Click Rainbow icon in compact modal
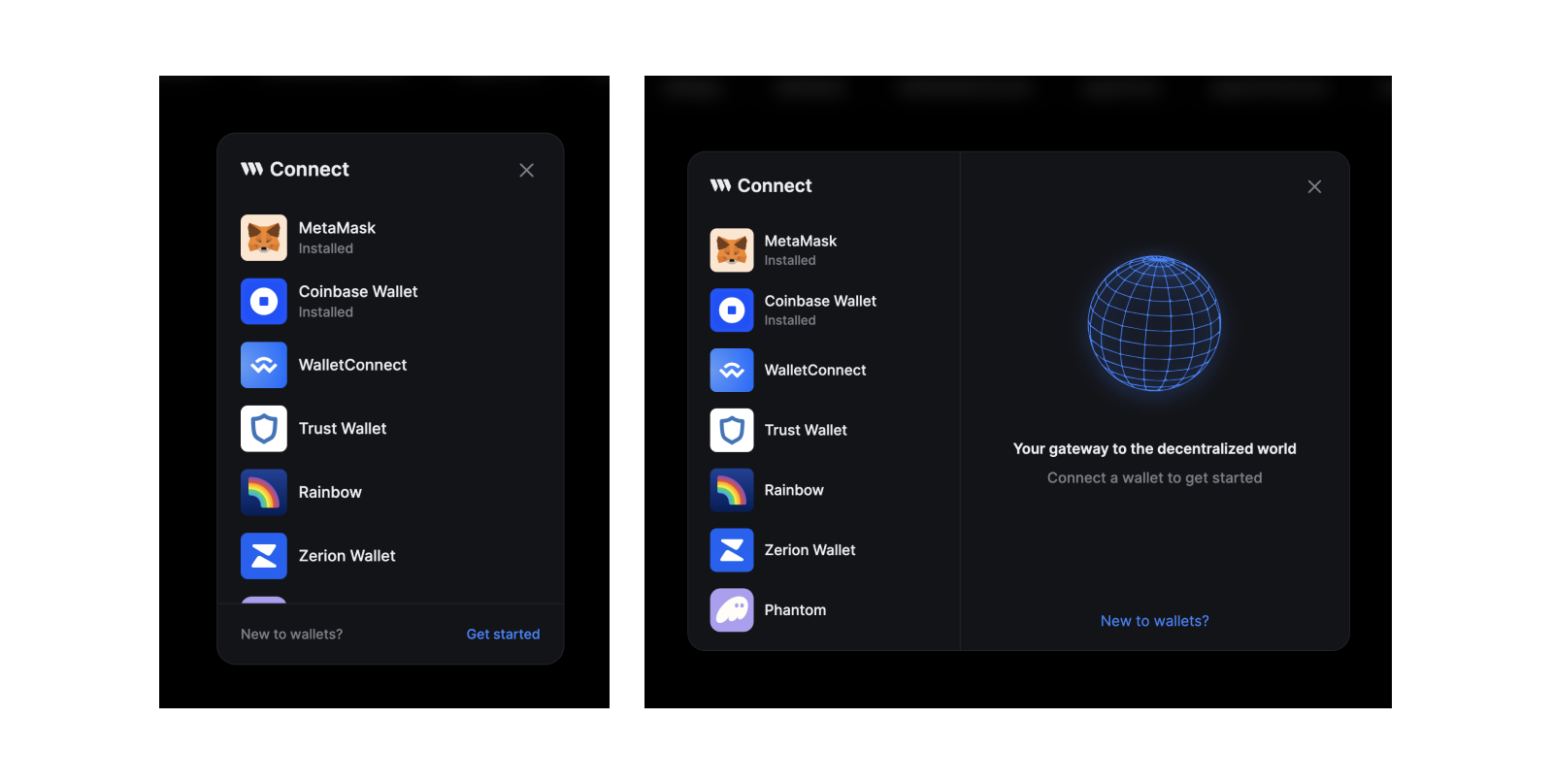 [x=264, y=492]
